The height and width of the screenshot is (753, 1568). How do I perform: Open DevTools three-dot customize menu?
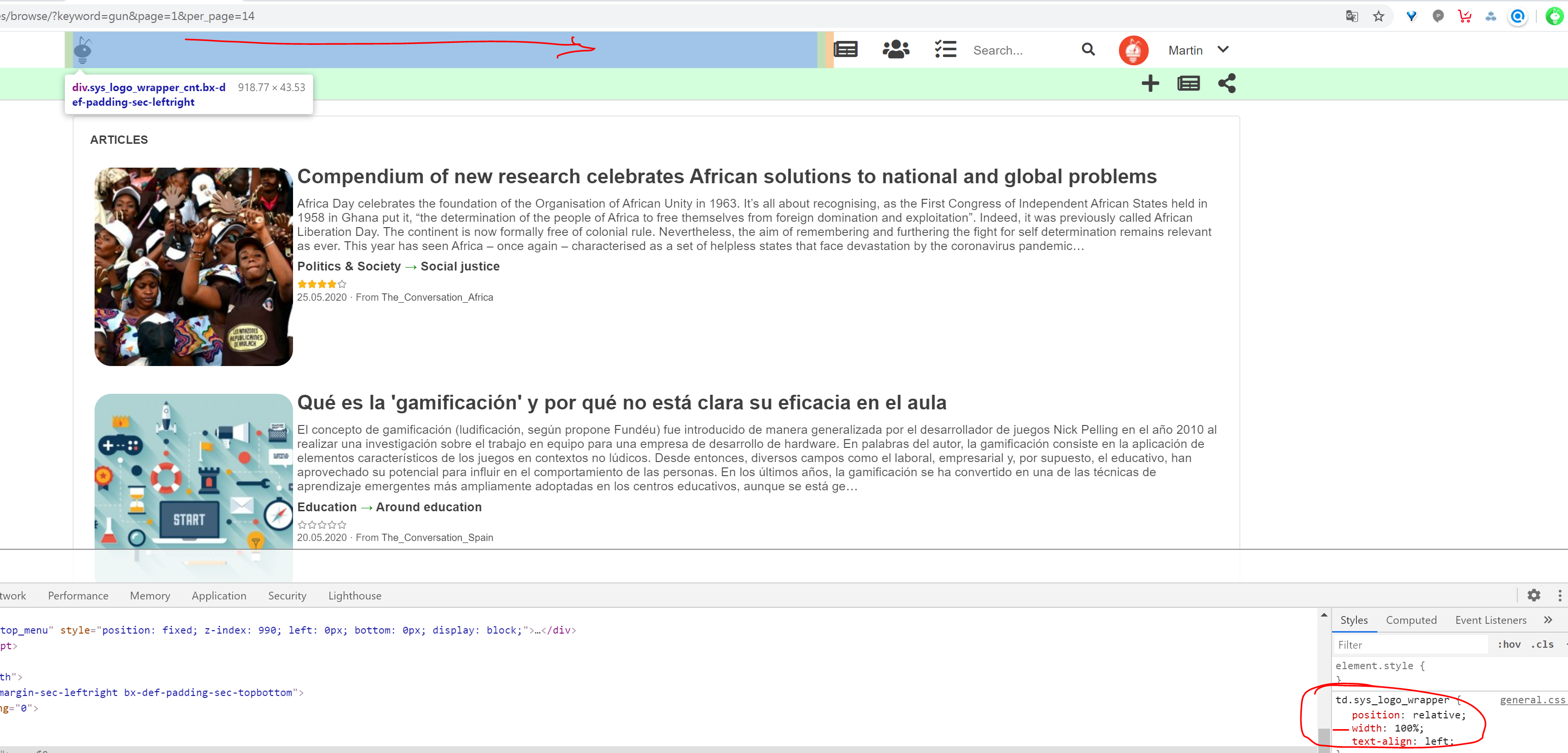(x=1560, y=595)
